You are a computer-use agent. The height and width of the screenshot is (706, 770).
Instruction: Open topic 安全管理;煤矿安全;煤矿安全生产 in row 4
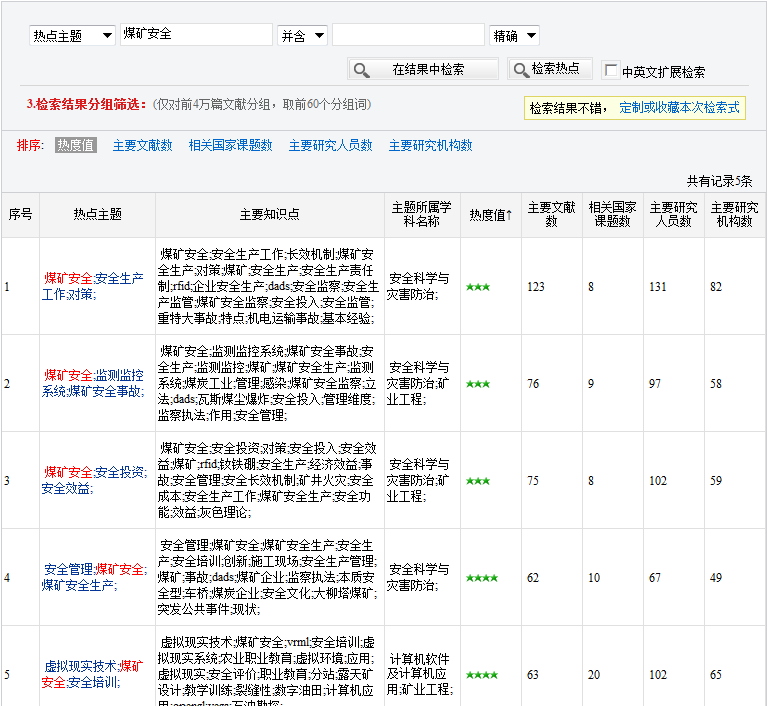tap(93, 577)
